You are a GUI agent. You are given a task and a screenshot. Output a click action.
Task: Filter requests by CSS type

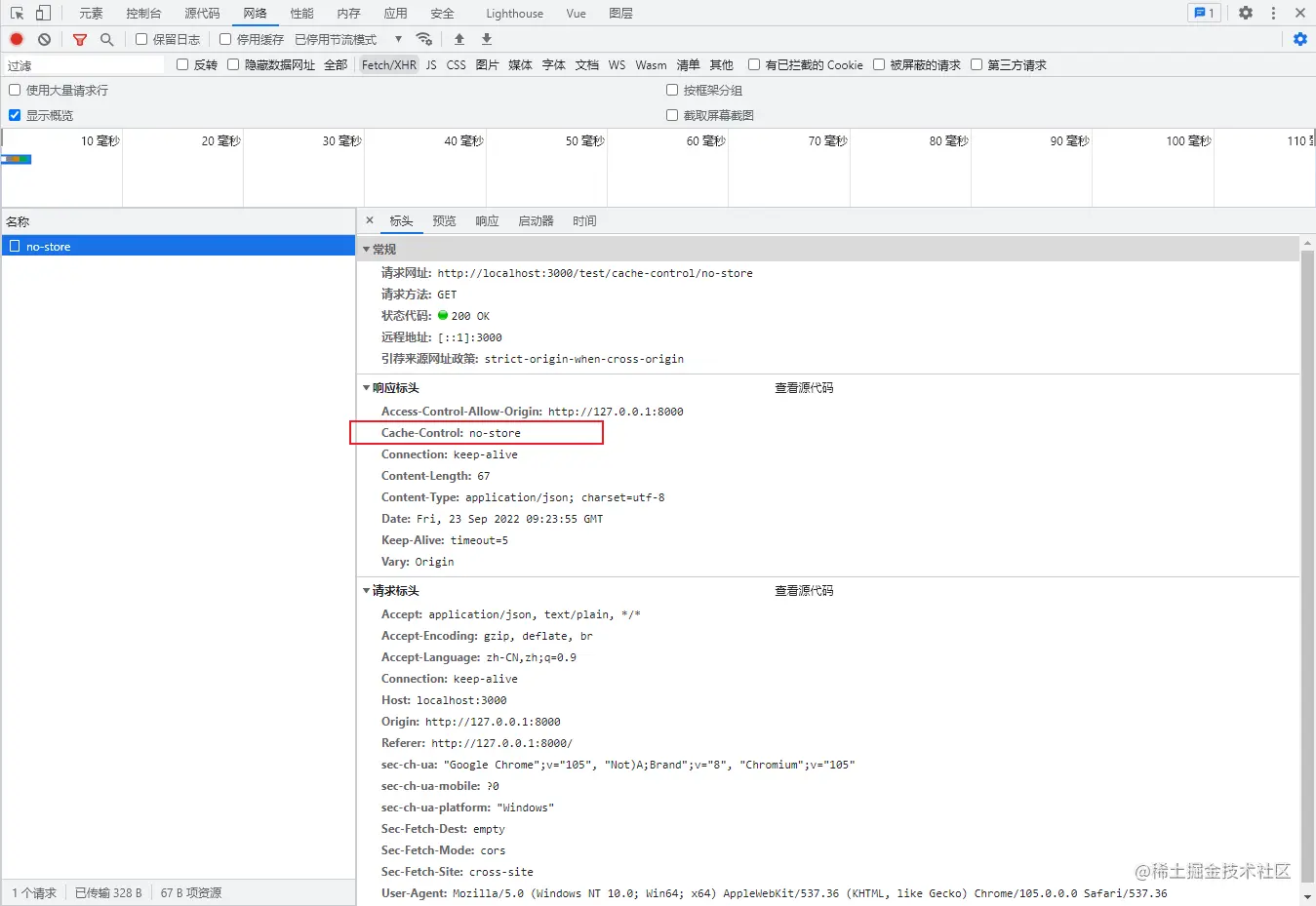click(456, 64)
